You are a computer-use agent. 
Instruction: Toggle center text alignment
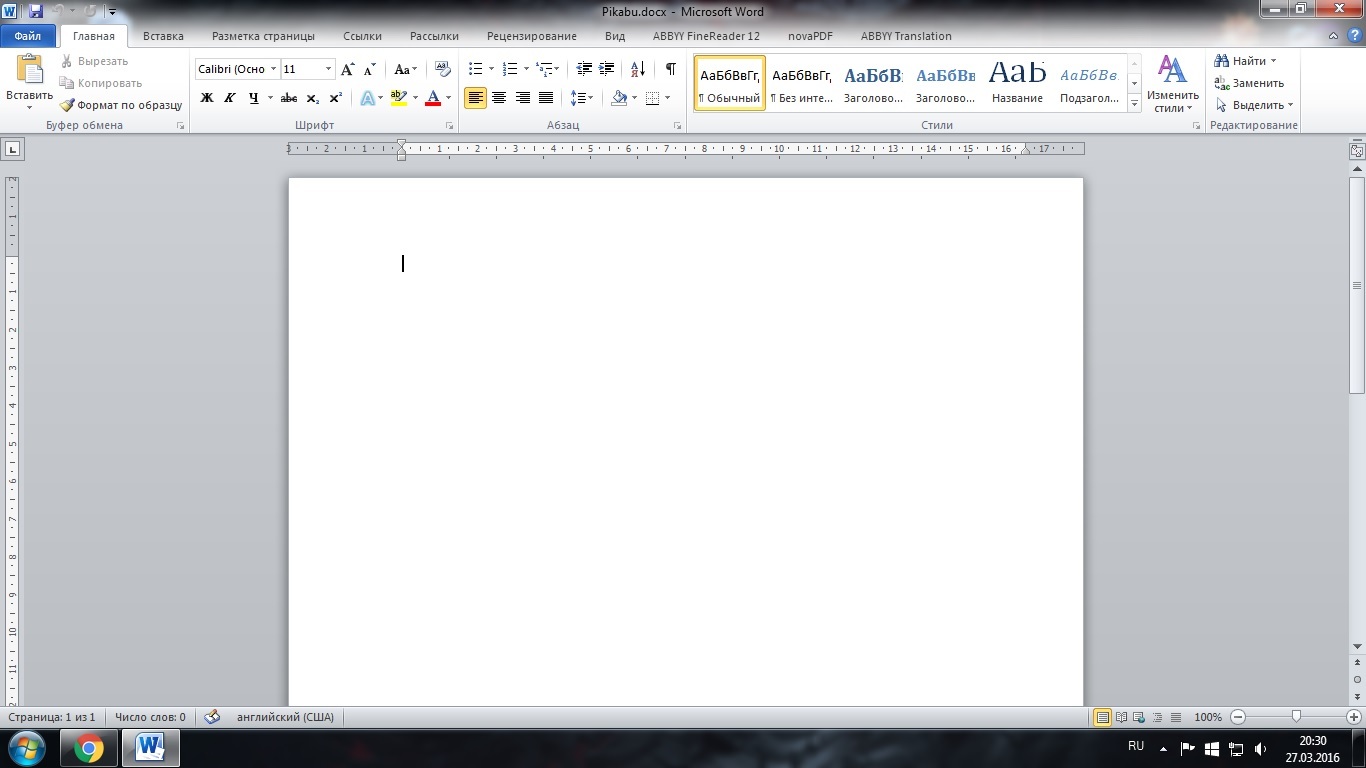pyautogui.click(x=498, y=98)
